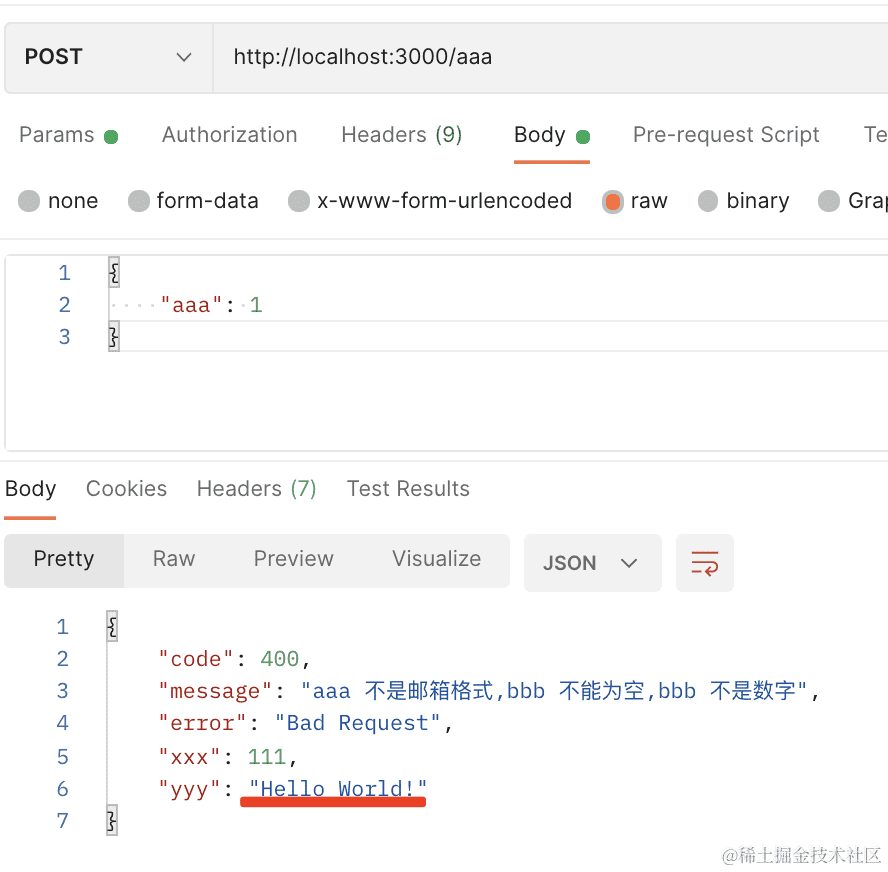Go to request Headers (9) tab
888x872 pixels.
(x=401, y=135)
